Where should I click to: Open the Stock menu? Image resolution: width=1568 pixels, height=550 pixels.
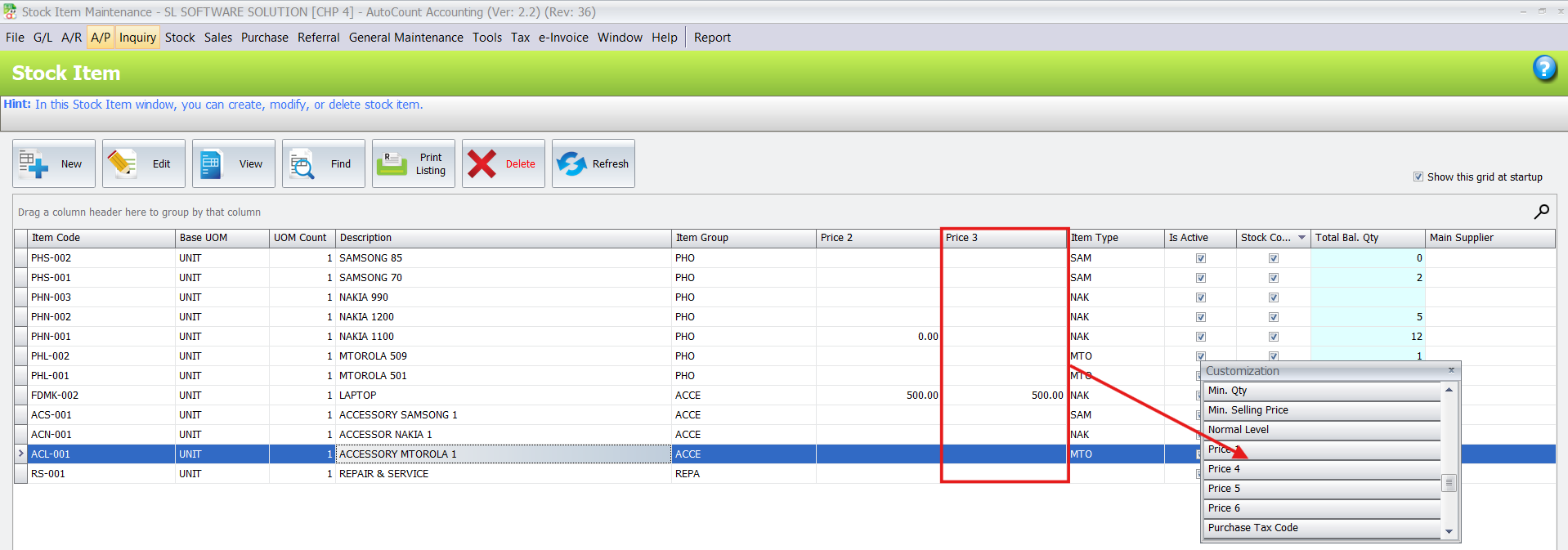[180, 38]
